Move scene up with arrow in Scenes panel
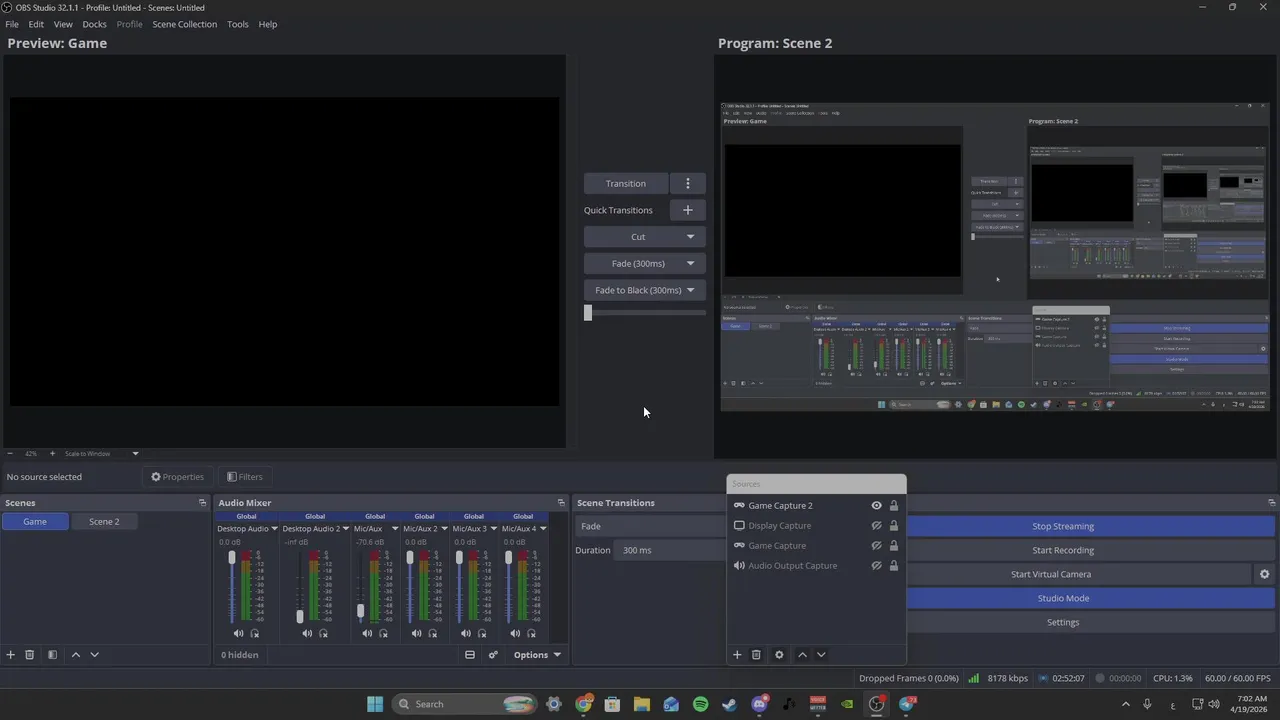The image size is (1280, 720). point(75,655)
